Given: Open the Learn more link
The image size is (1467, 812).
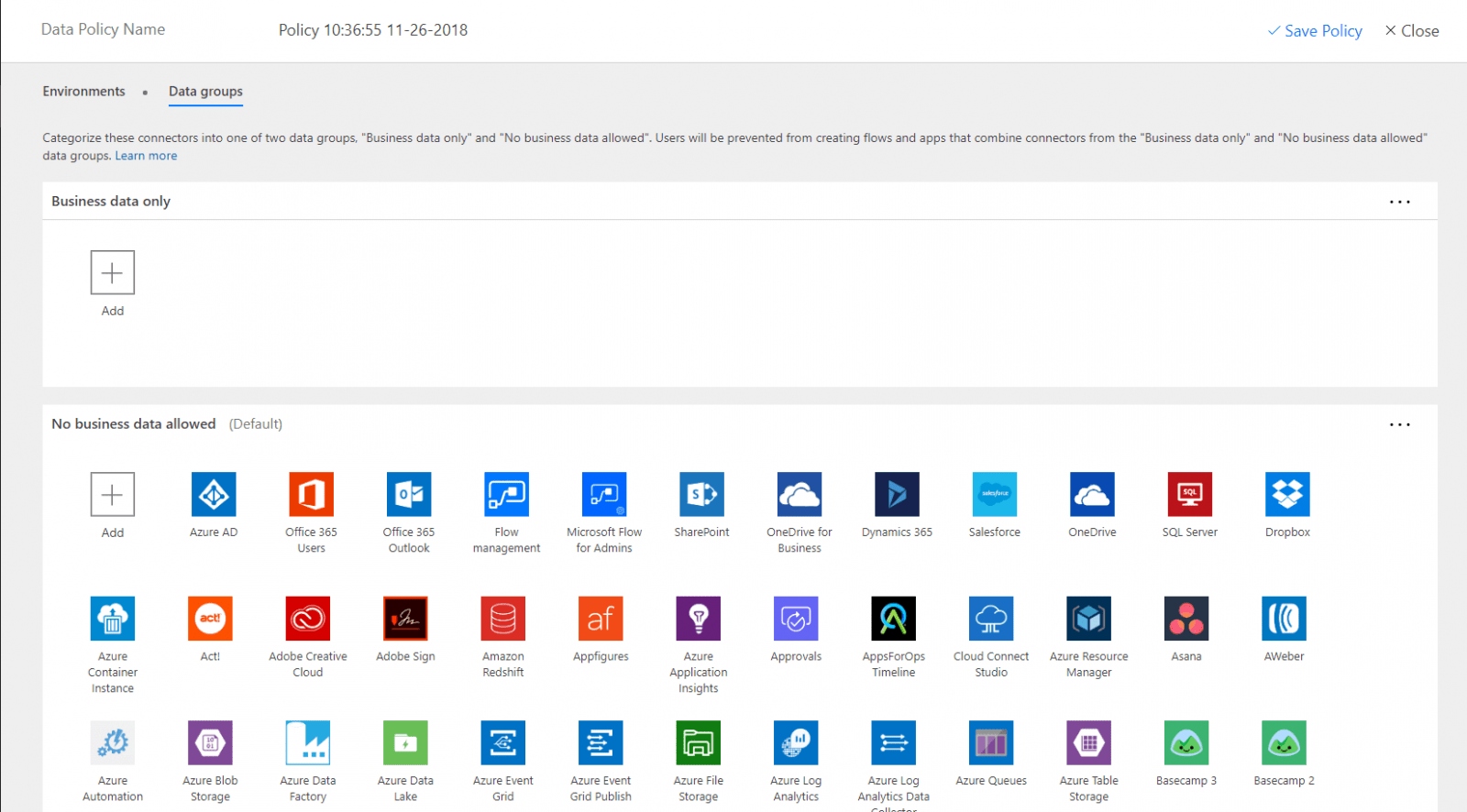Looking at the screenshot, I should 146,156.
